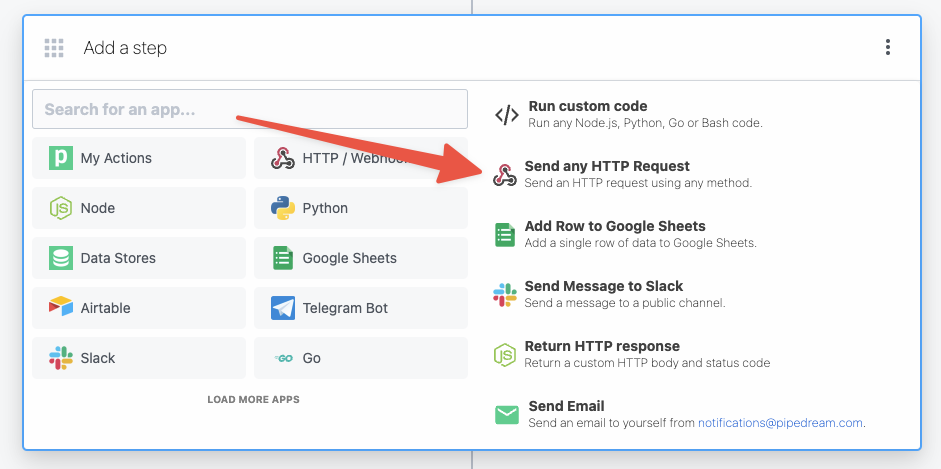Pick the Python app tile
The height and width of the screenshot is (469, 941).
(x=361, y=208)
